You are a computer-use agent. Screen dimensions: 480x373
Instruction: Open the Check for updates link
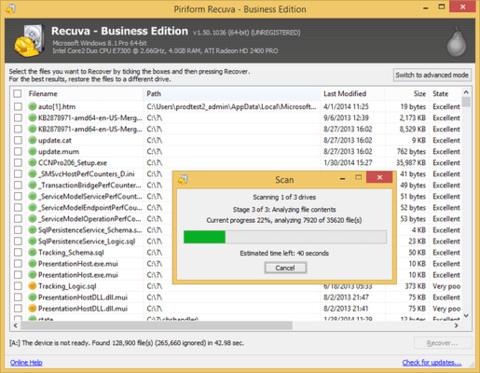(x=432, y=362)
